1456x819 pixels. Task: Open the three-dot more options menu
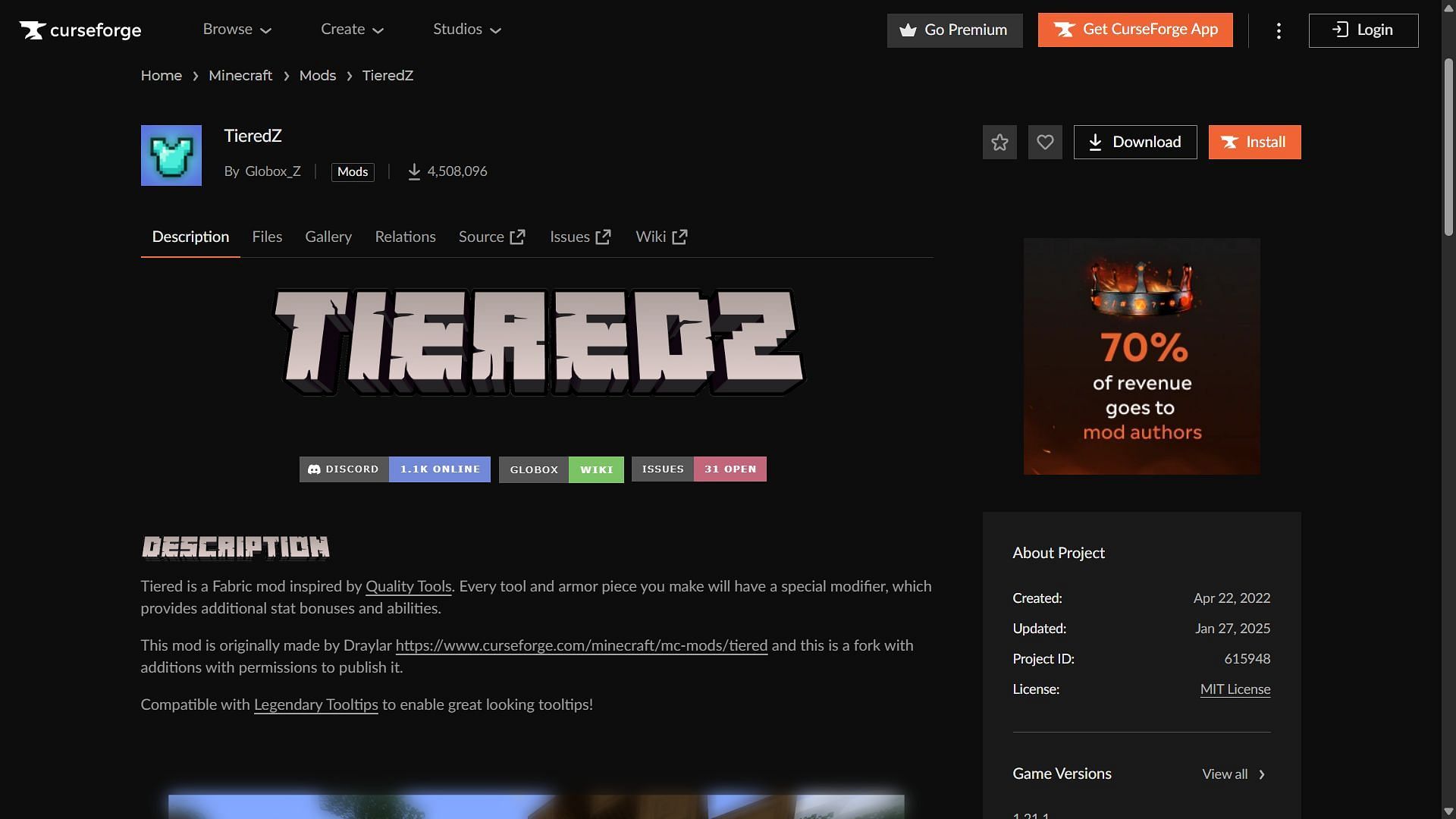click(1279, 30)
